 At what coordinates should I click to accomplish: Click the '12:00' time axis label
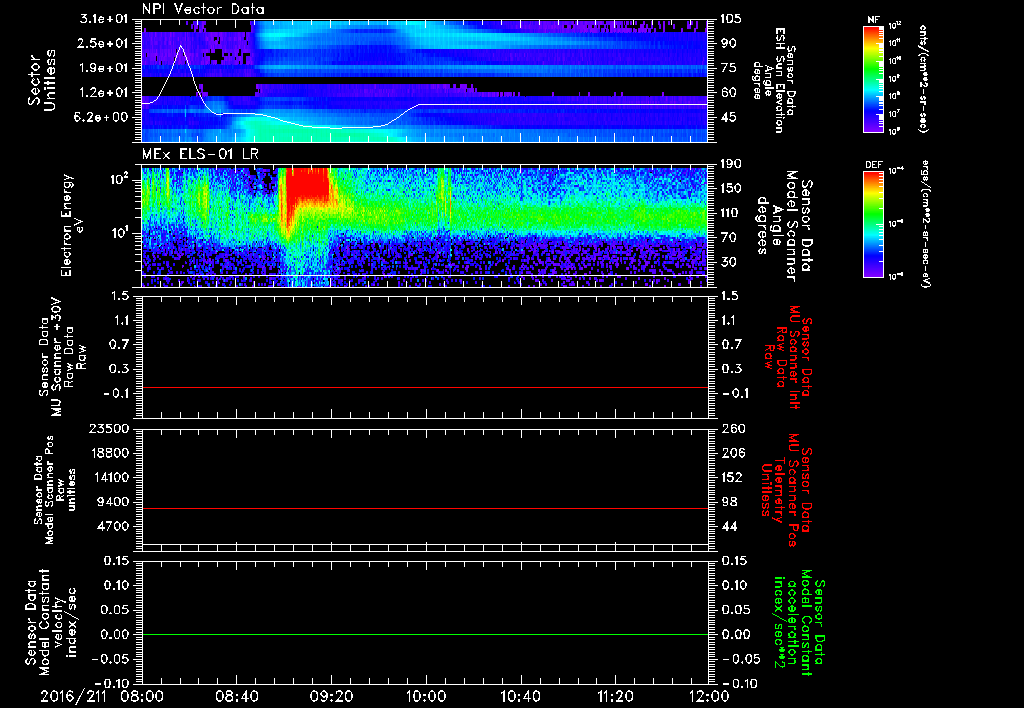click(x=709, y=696)
